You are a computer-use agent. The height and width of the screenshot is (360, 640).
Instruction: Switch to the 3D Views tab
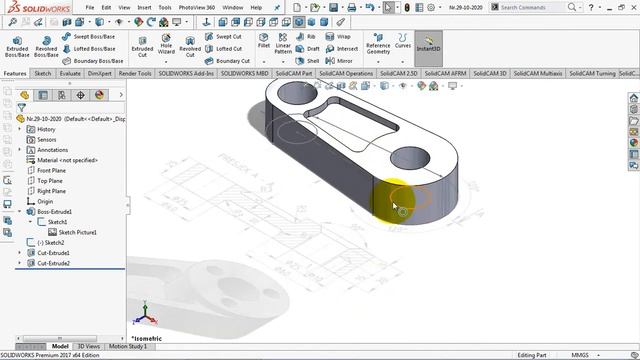click(x=89, y=347)
